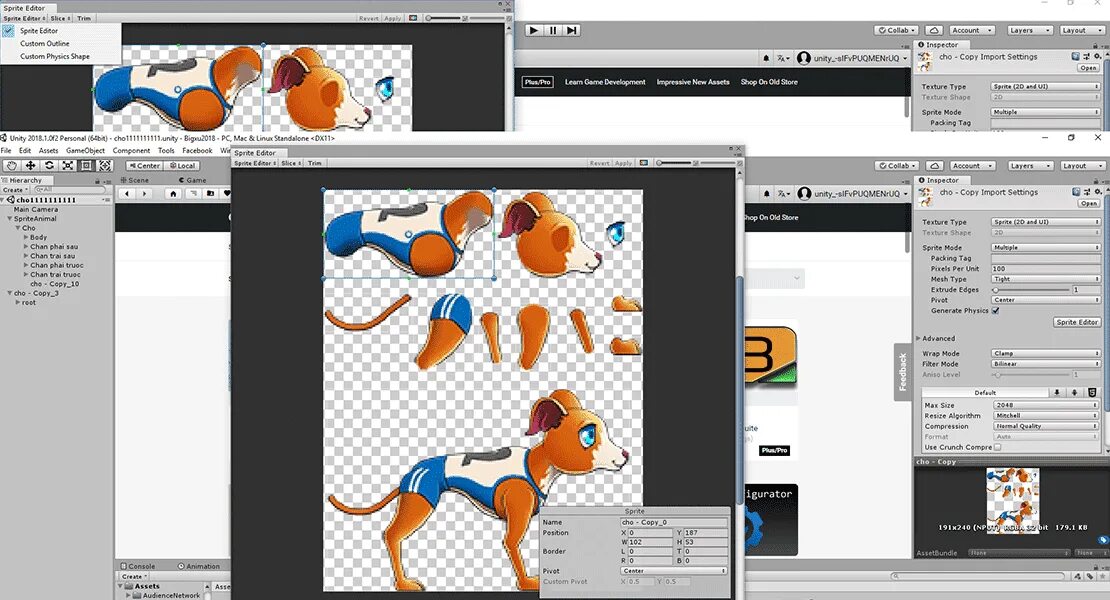The image size is (1110, 600).
Task: Open the GameObject menu
Action: (x=86, y=151)
